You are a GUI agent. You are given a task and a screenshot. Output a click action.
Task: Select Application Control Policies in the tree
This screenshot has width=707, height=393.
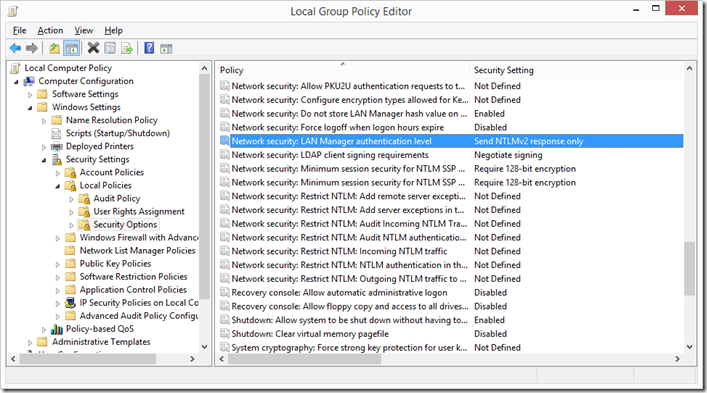click(133, 290)
